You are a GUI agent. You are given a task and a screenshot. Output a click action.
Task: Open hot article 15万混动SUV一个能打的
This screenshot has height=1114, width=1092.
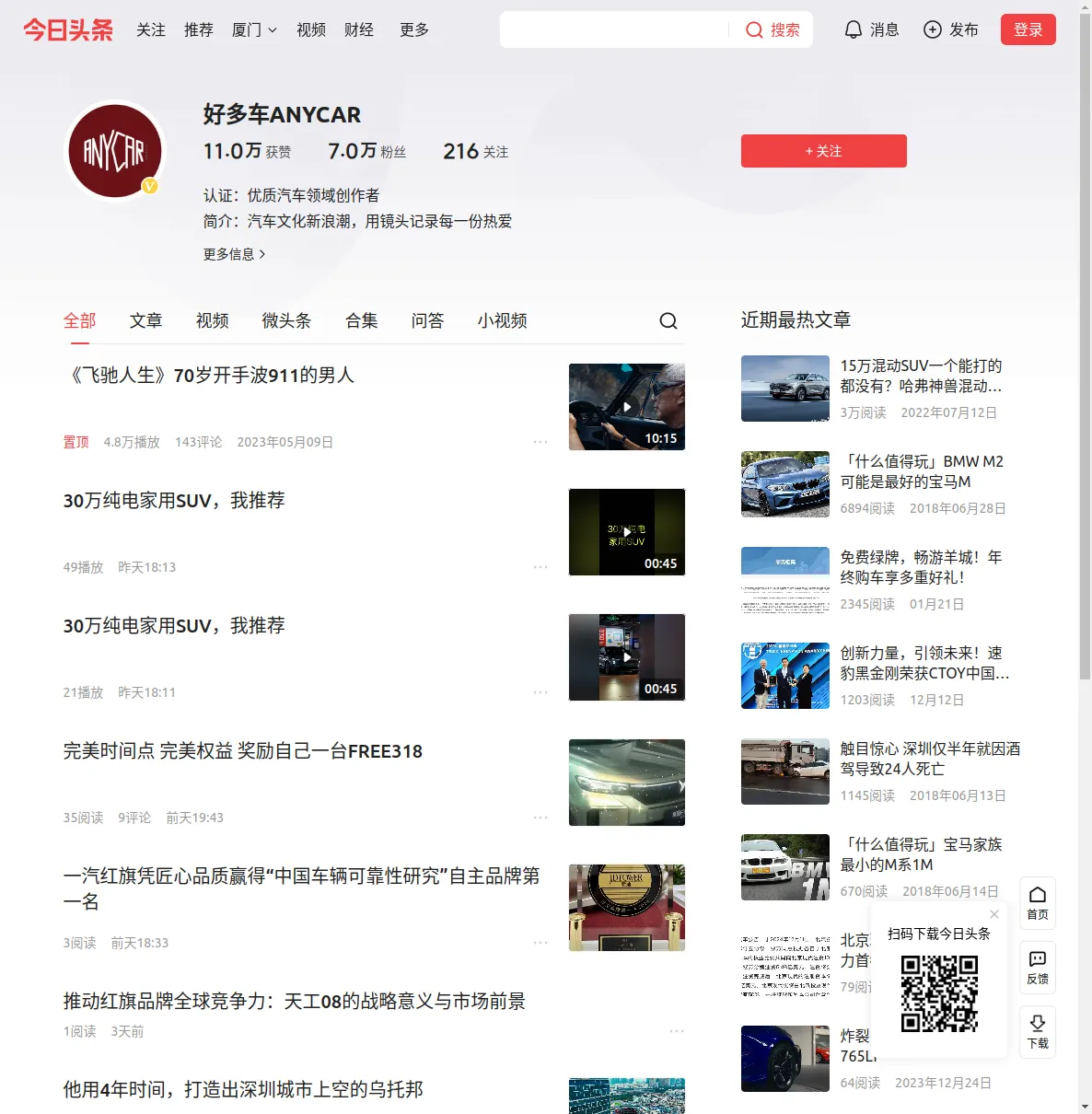point(922,376)
